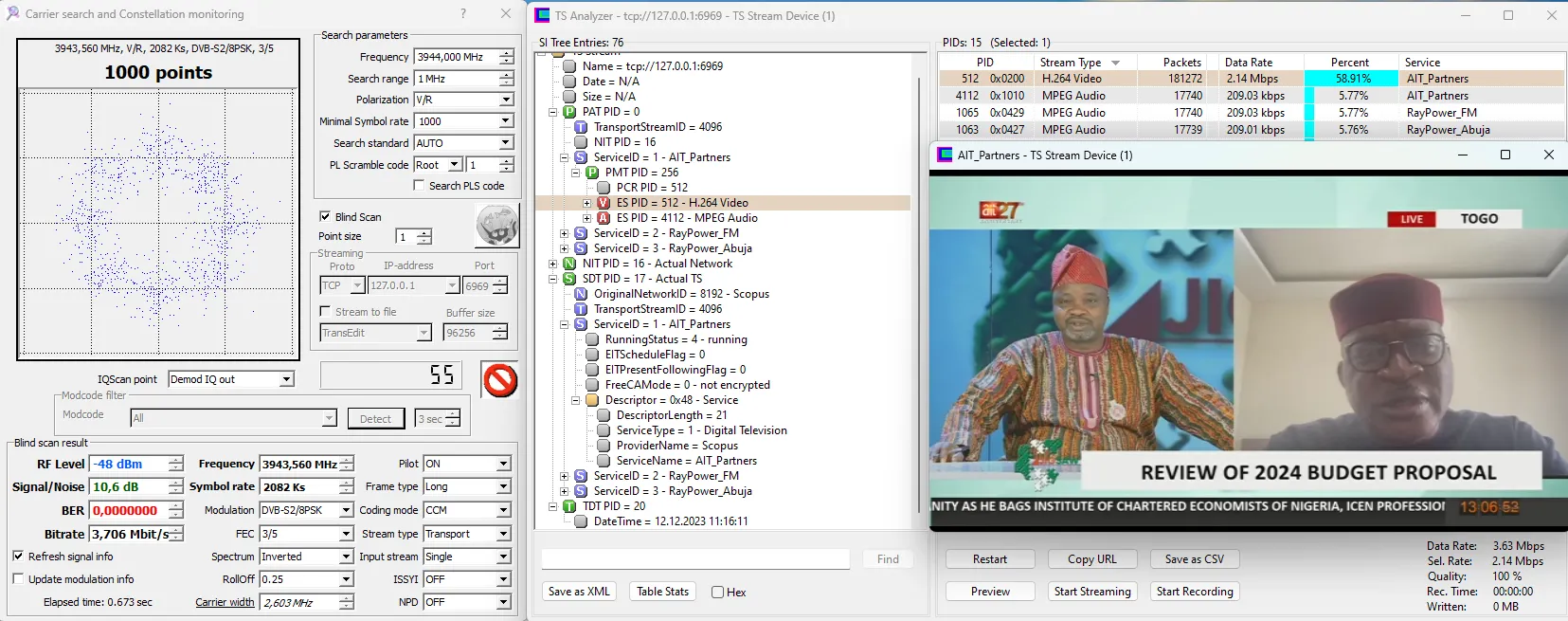Click the Save as XML button
Image resolution: width=1568 pixels, height=621 pixels.
click(579, 592)
